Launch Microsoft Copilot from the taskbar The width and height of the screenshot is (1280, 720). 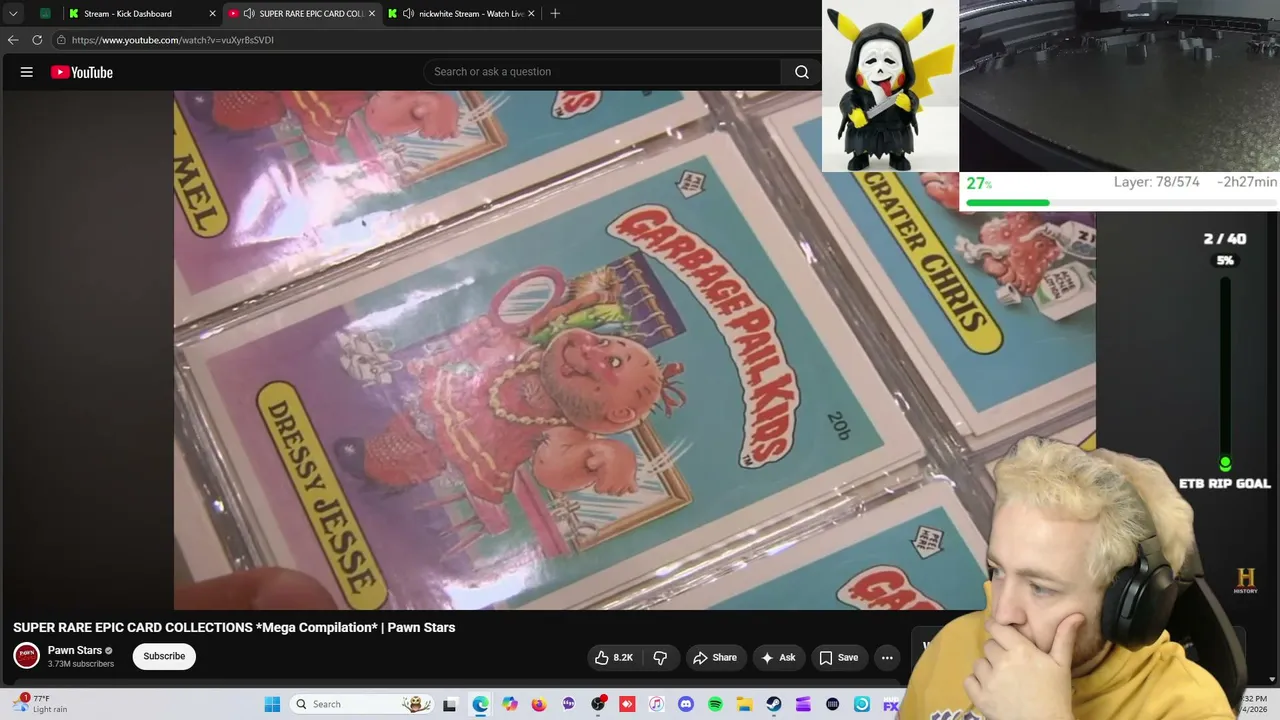[x=510, y=704]
